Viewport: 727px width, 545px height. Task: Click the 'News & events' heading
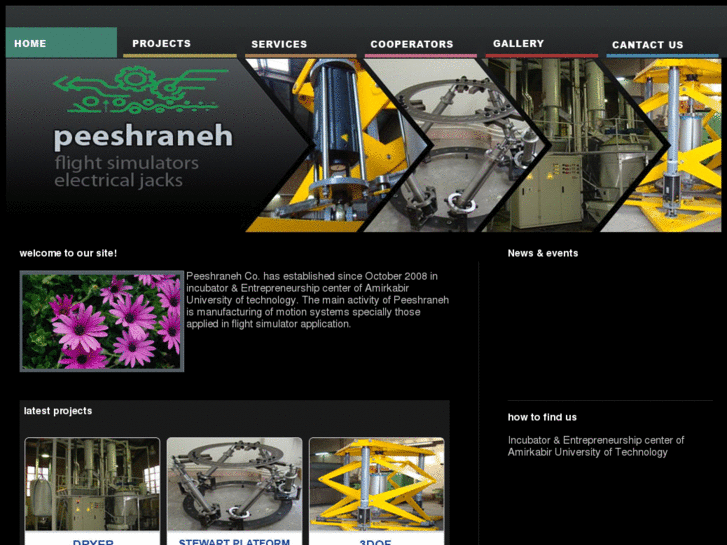click(543, 253)
